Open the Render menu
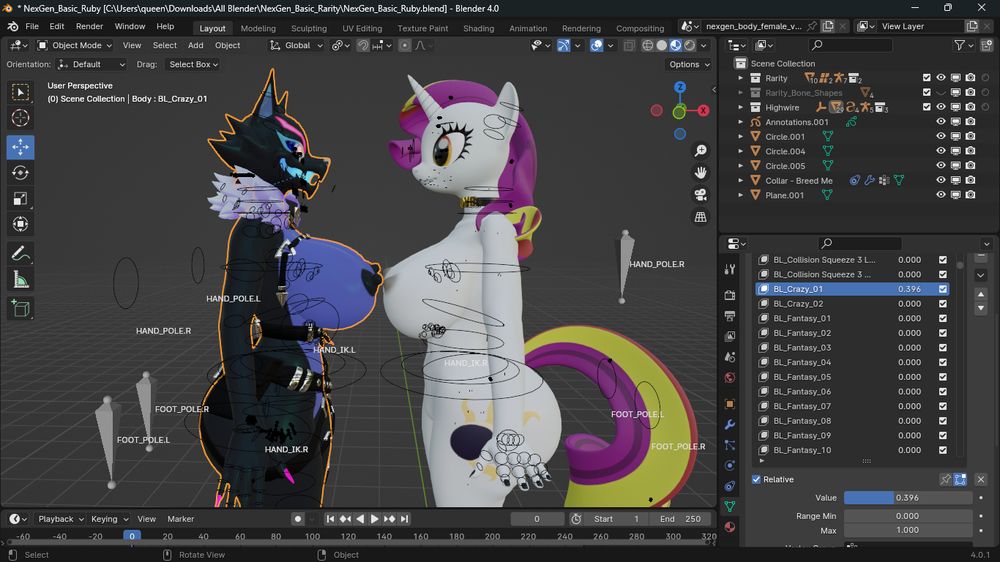1000x562 pixels. (89, 27)
